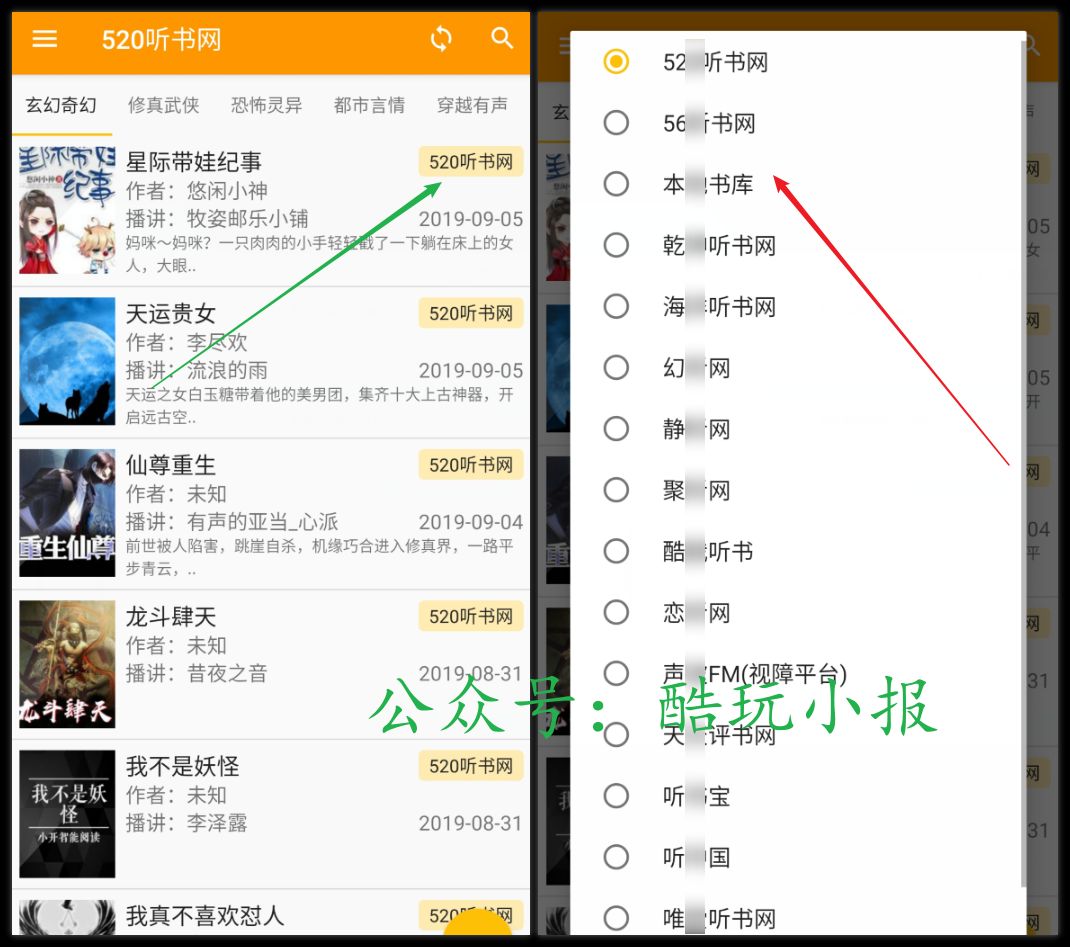Tap the 520听书网 tag on 星际带娃纪事
This screenshot has width=1070, height=947.
(x=471, y=162)
